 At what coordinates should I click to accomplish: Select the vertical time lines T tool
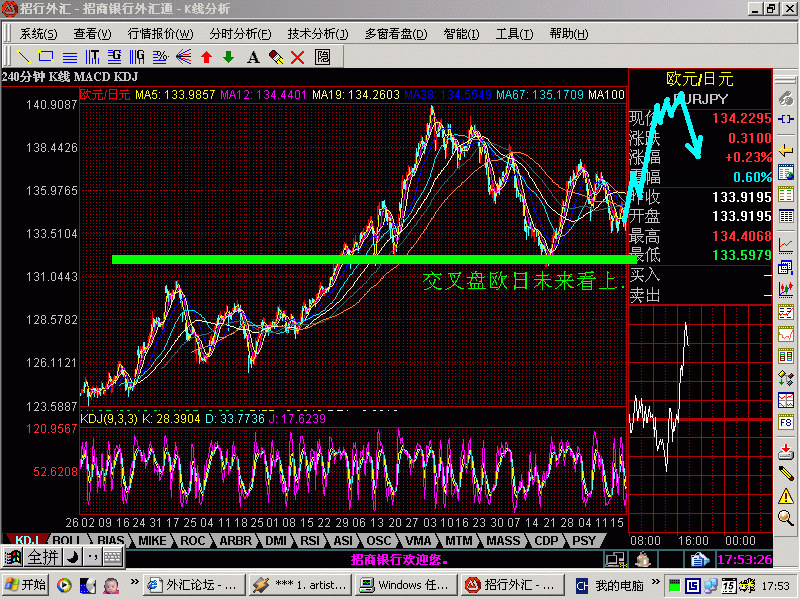coord(92,57)
